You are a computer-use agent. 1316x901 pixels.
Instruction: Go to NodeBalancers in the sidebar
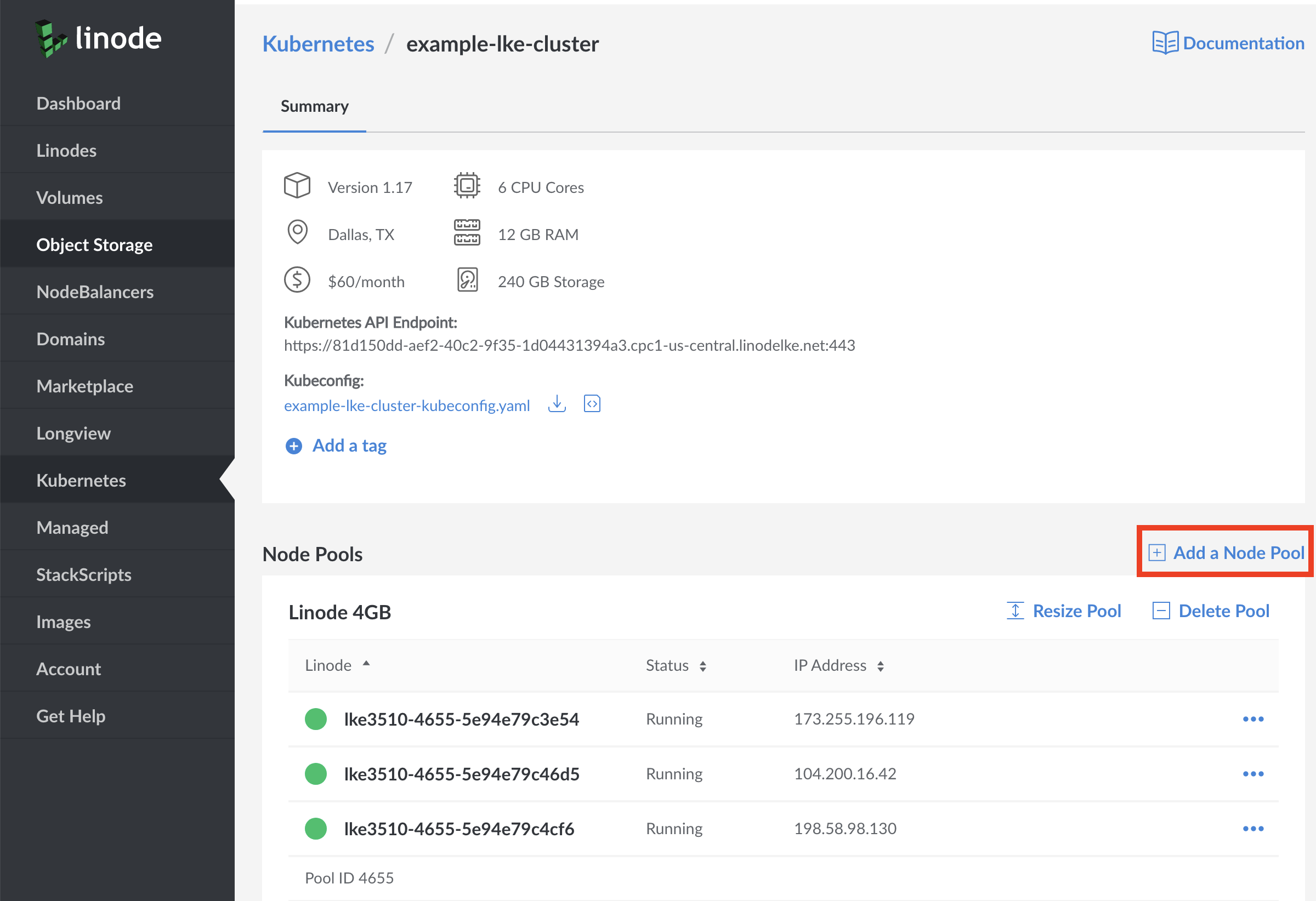click(94, 292)
